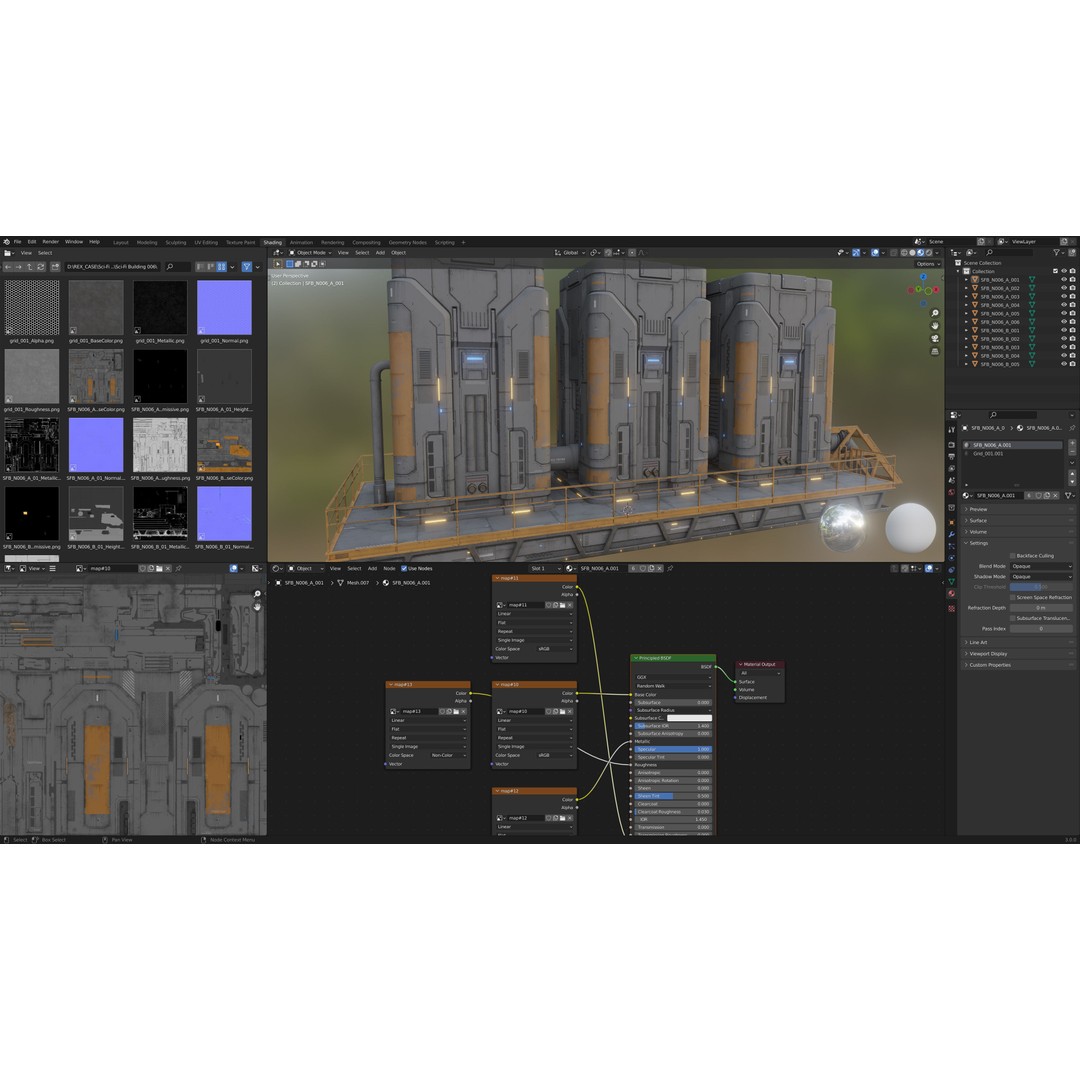Enable Backface Culling checkbox
The width and height of the screenshot is (1080, 1080).
click(1012, 556)
